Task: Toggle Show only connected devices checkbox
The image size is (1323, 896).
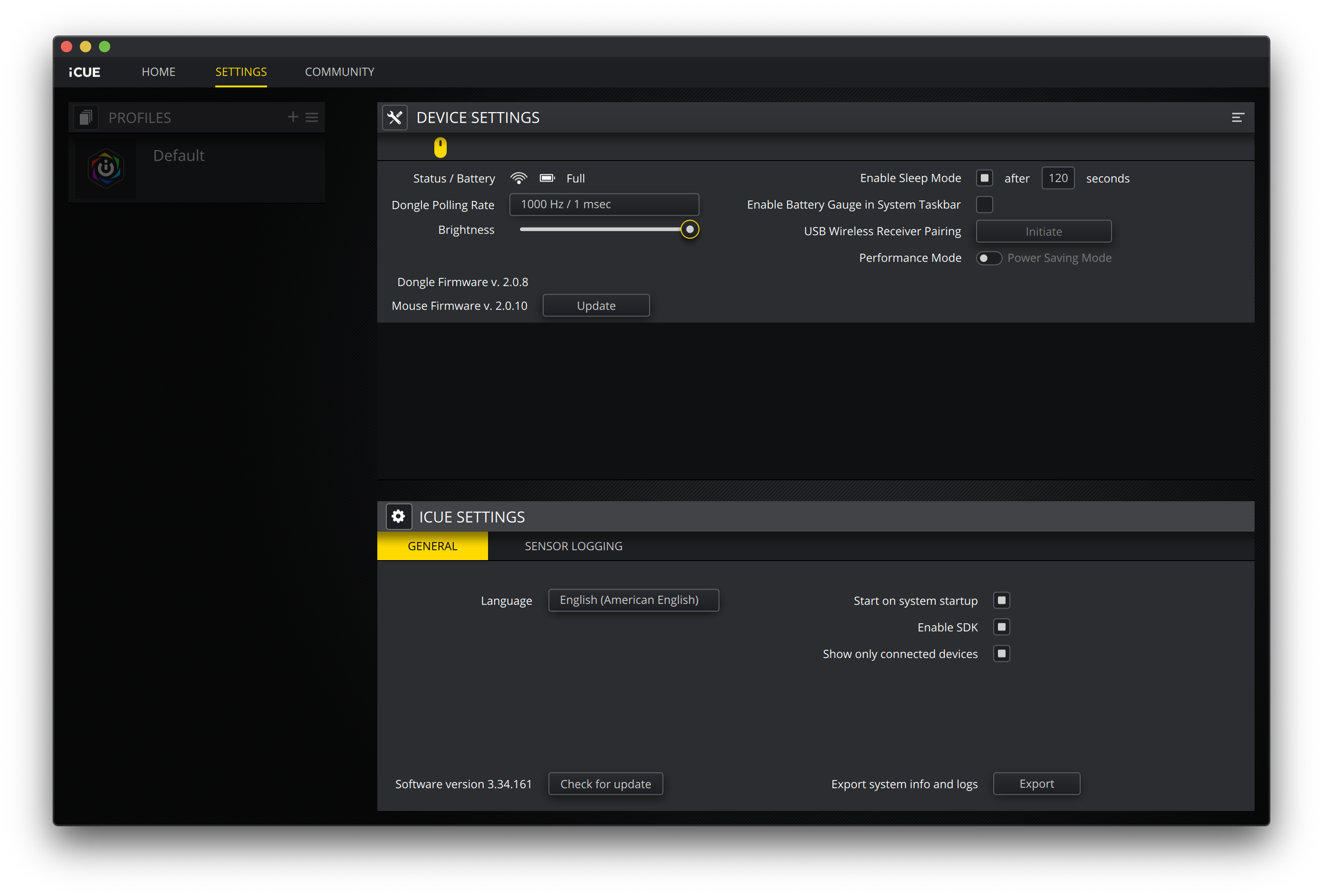Action: [1001, 654]
